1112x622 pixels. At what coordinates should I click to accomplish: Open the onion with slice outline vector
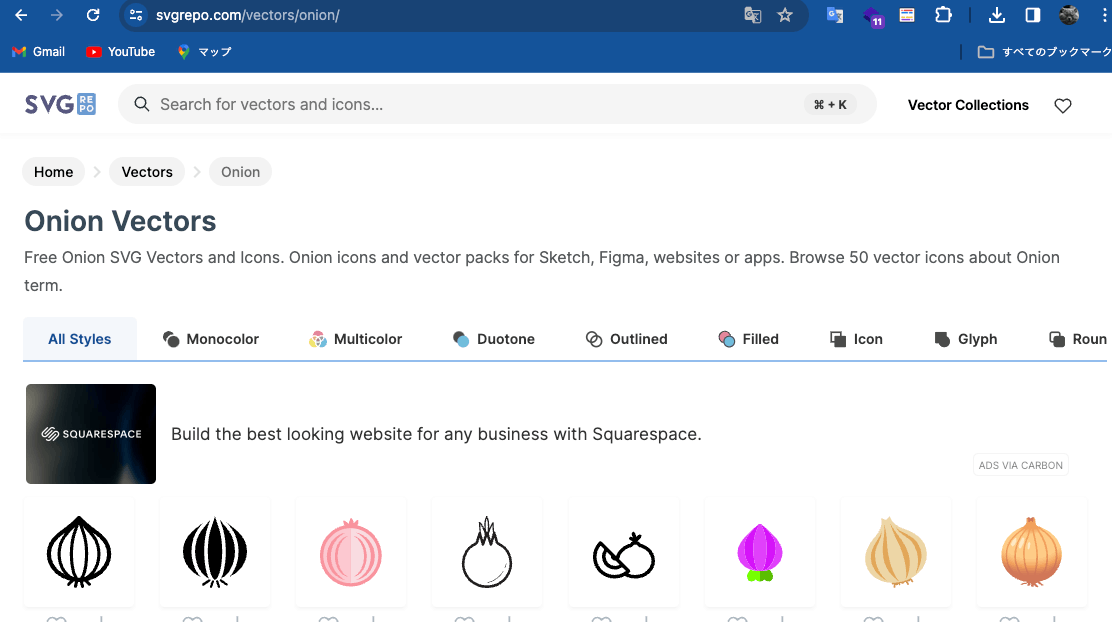(623, 552)
